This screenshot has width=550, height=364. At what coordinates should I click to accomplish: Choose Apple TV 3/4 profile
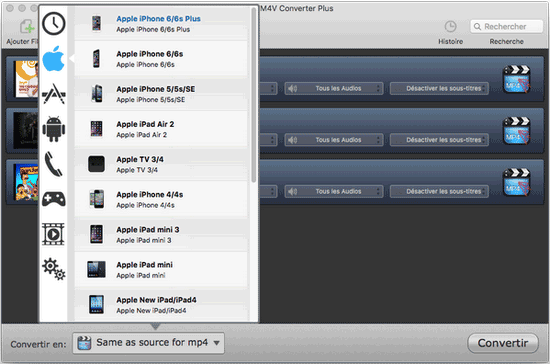coord(161,164)
